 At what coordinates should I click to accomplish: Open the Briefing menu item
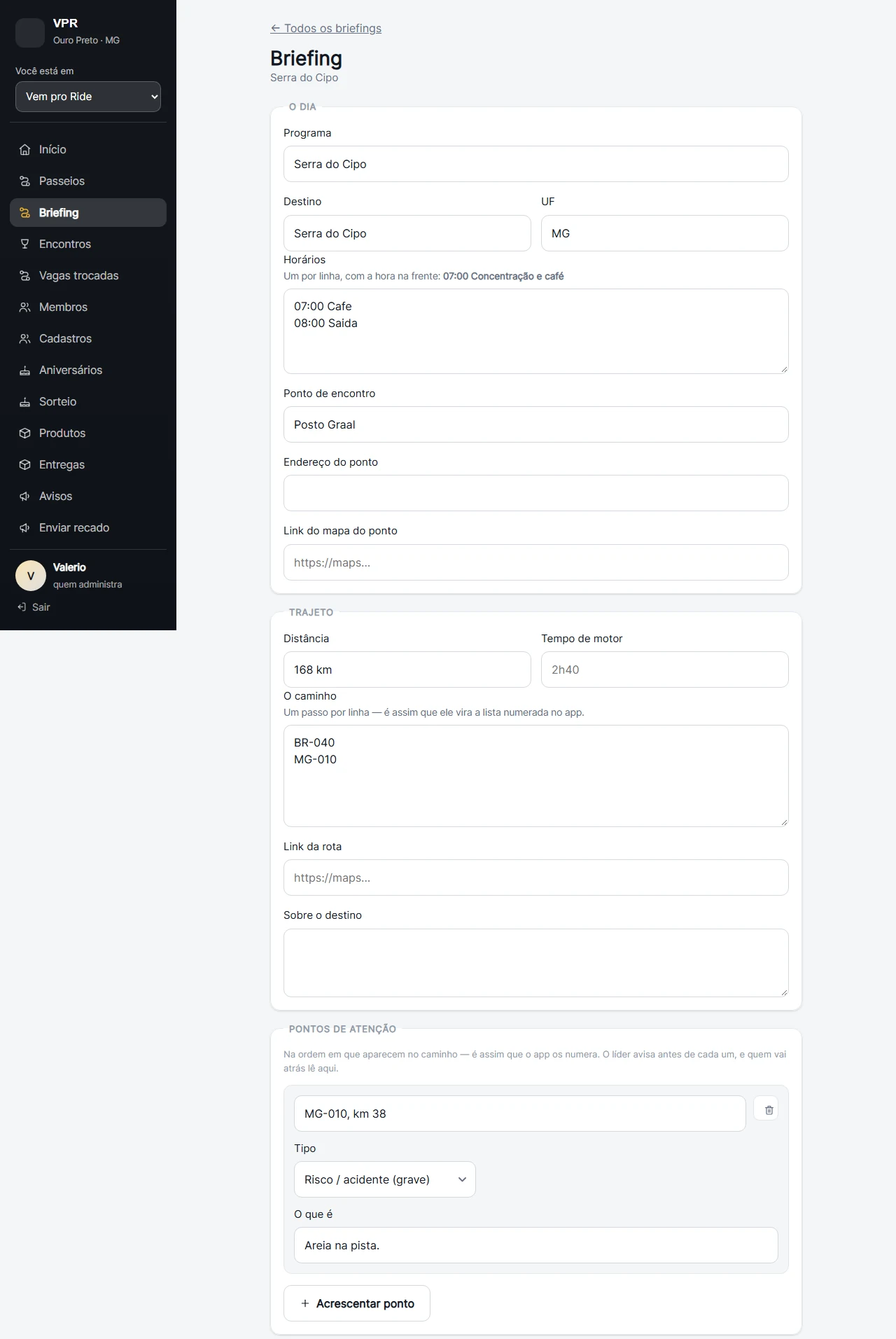[x=88, y=213]
